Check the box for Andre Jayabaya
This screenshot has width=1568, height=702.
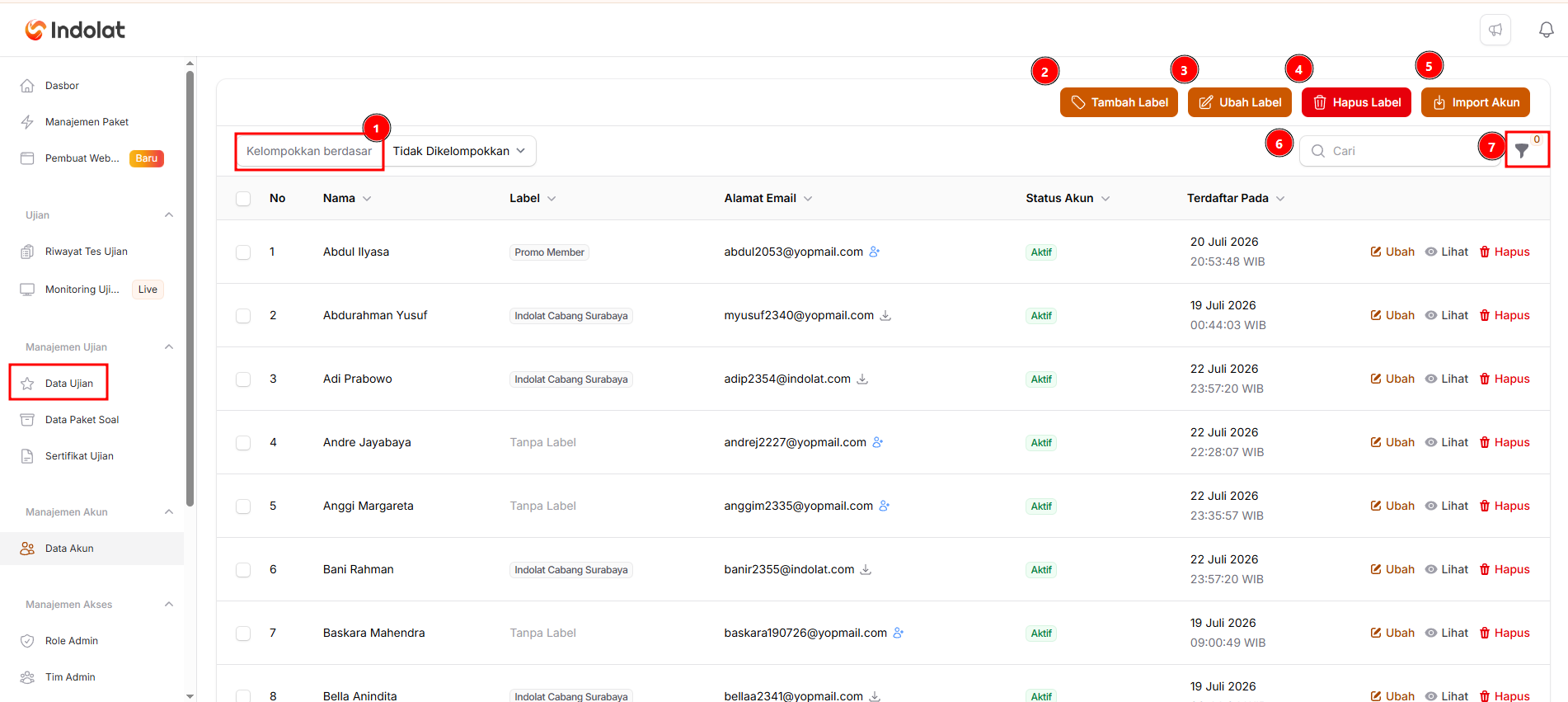click(x=243, y=443)
